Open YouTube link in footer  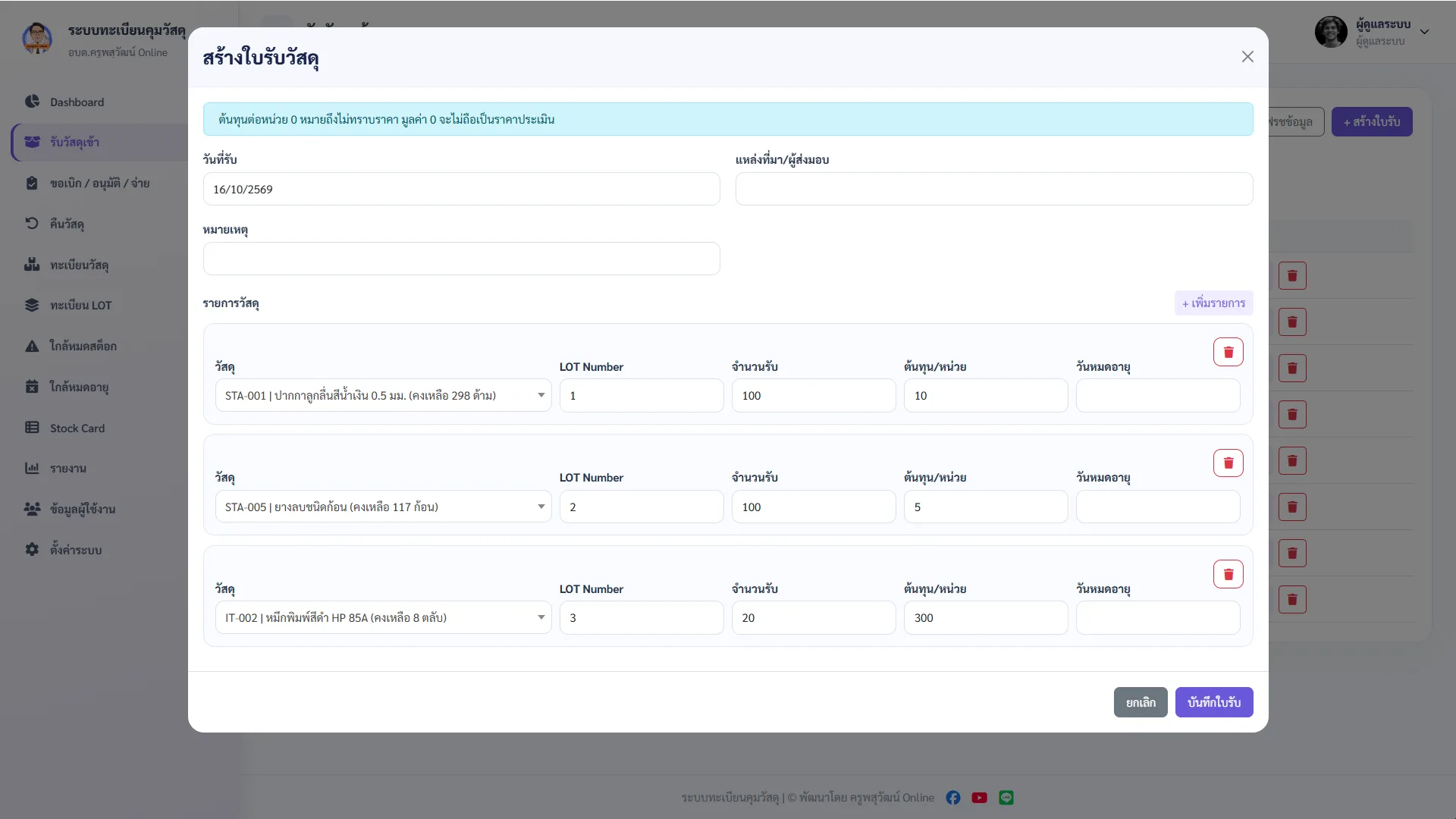980,798
